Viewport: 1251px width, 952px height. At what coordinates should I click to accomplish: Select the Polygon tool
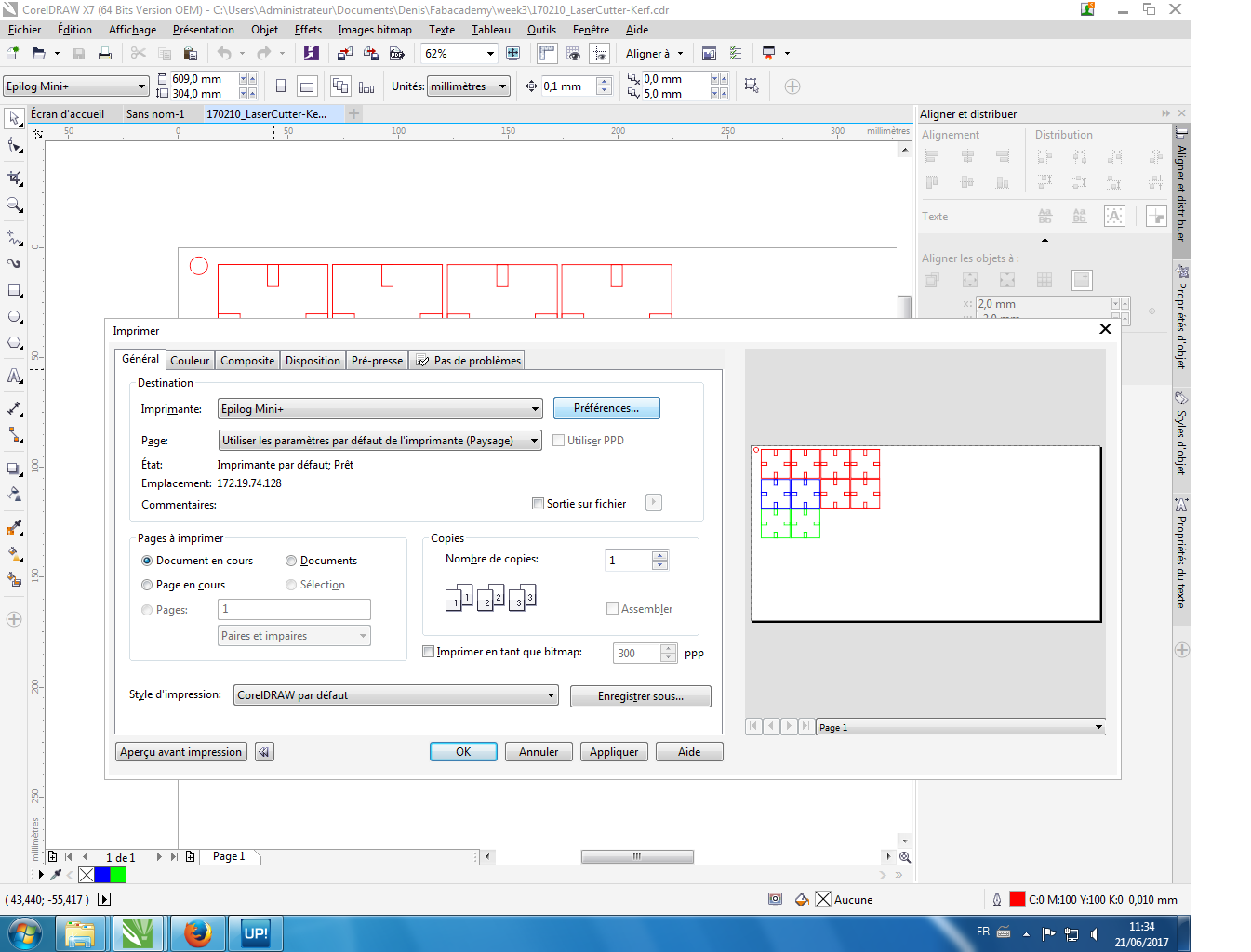(x=14, y=343)
